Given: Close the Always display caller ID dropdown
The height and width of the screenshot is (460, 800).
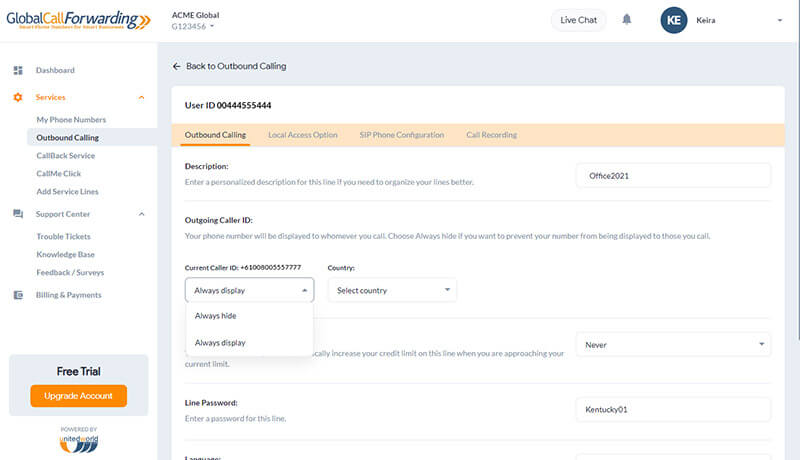Looking at the screenshot, I should (249, 290).
